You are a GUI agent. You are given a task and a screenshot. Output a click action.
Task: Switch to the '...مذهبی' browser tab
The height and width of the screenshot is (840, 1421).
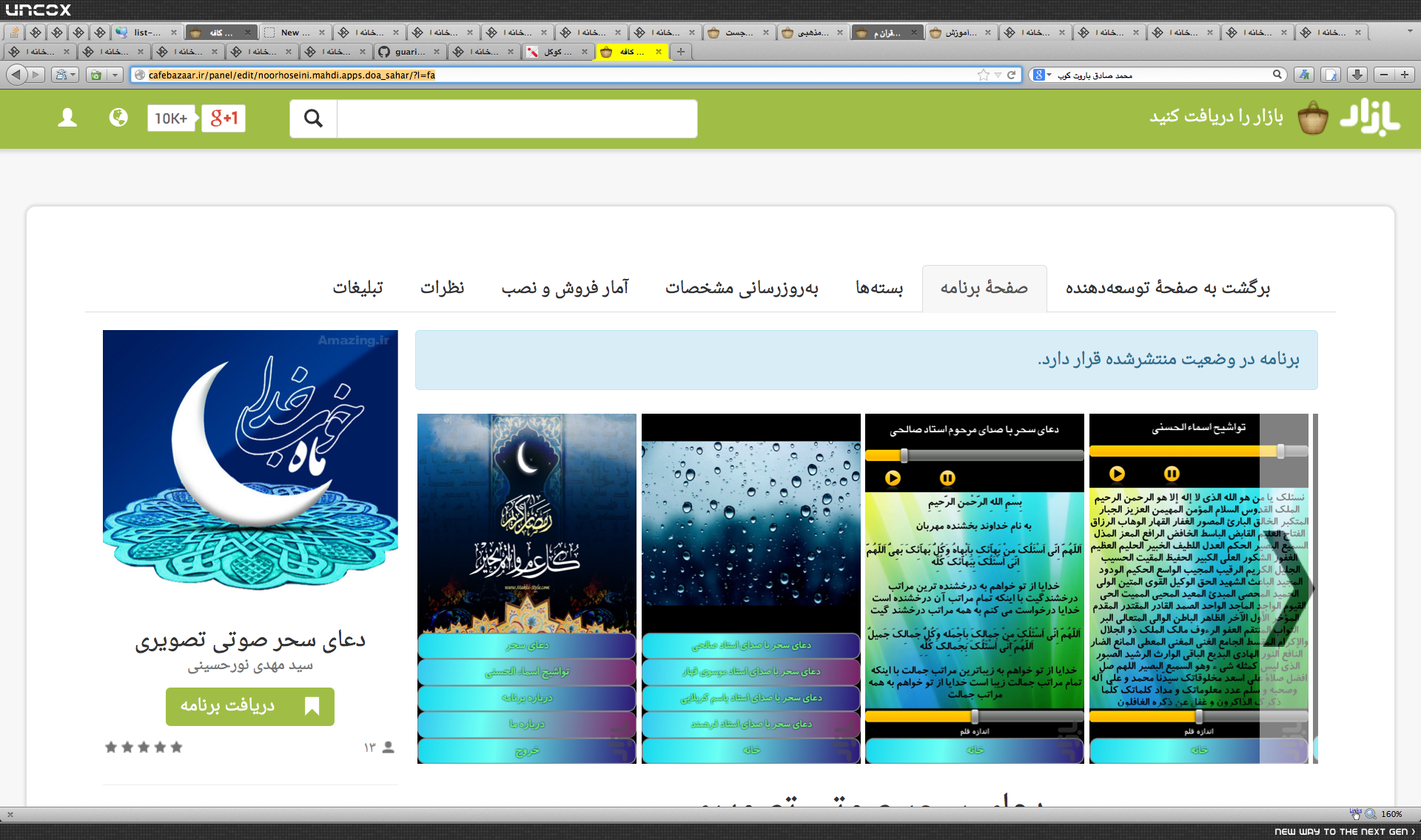point(813,33)
